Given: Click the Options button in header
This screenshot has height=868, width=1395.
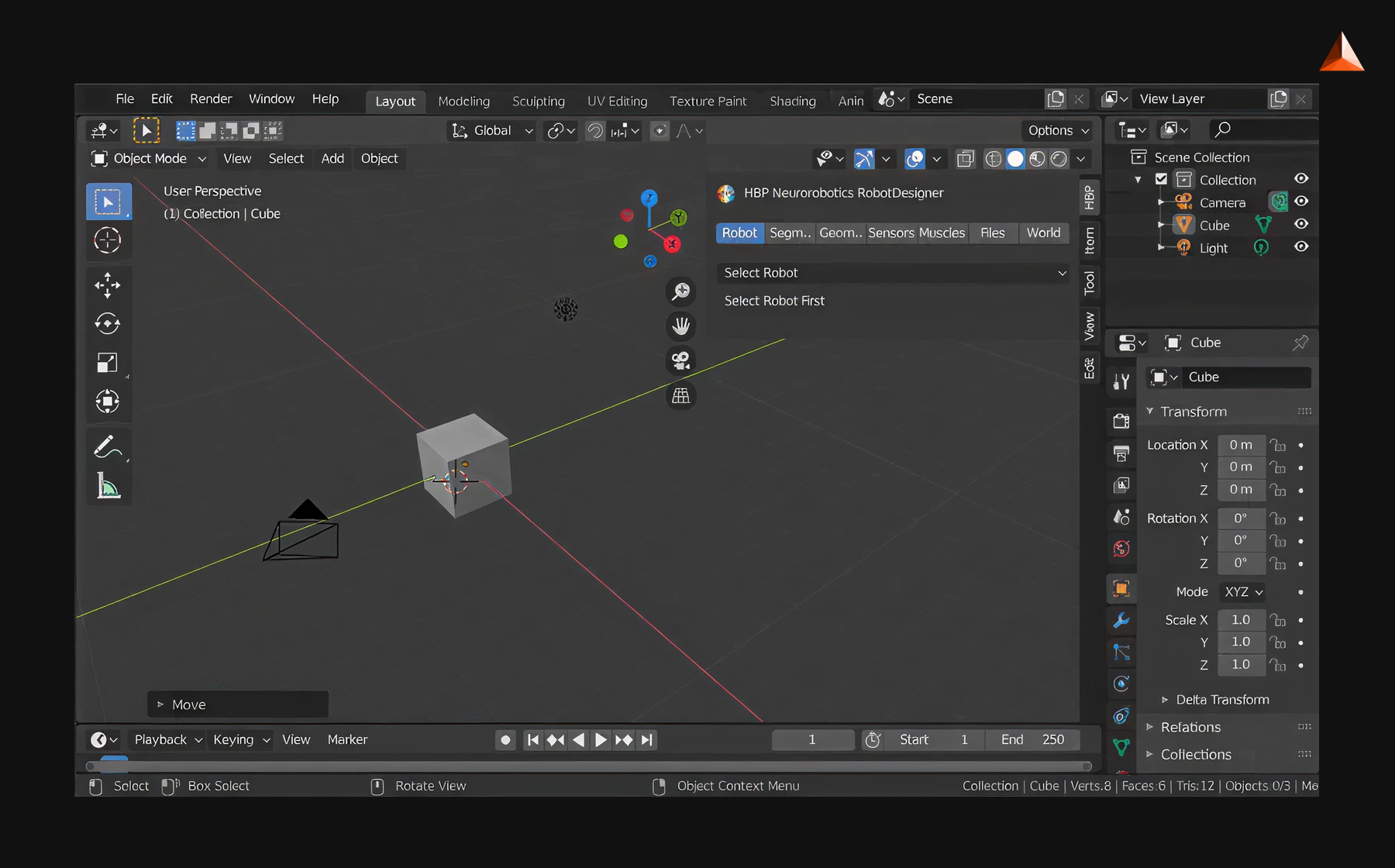Looking at the screenshot, I should [x=1058, y=130].
